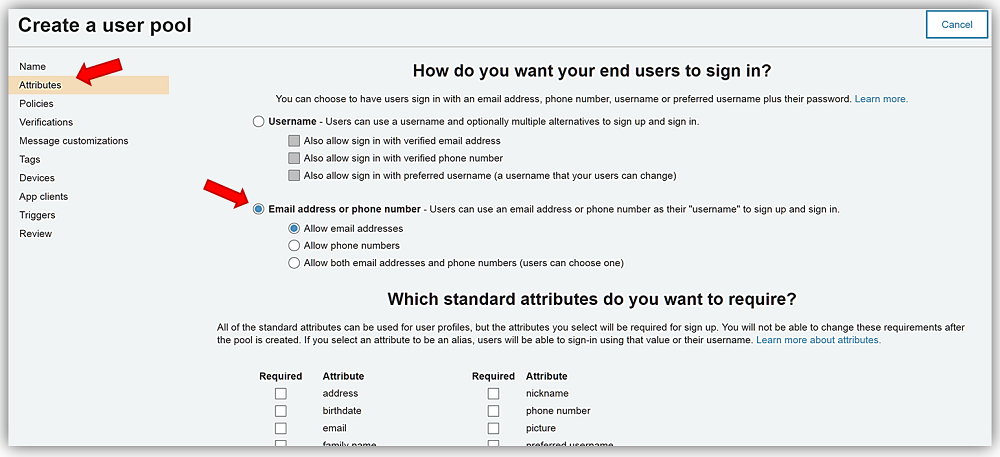Select the Attributes sidebar step
The image size is (1000, 457).
(40, 85)
